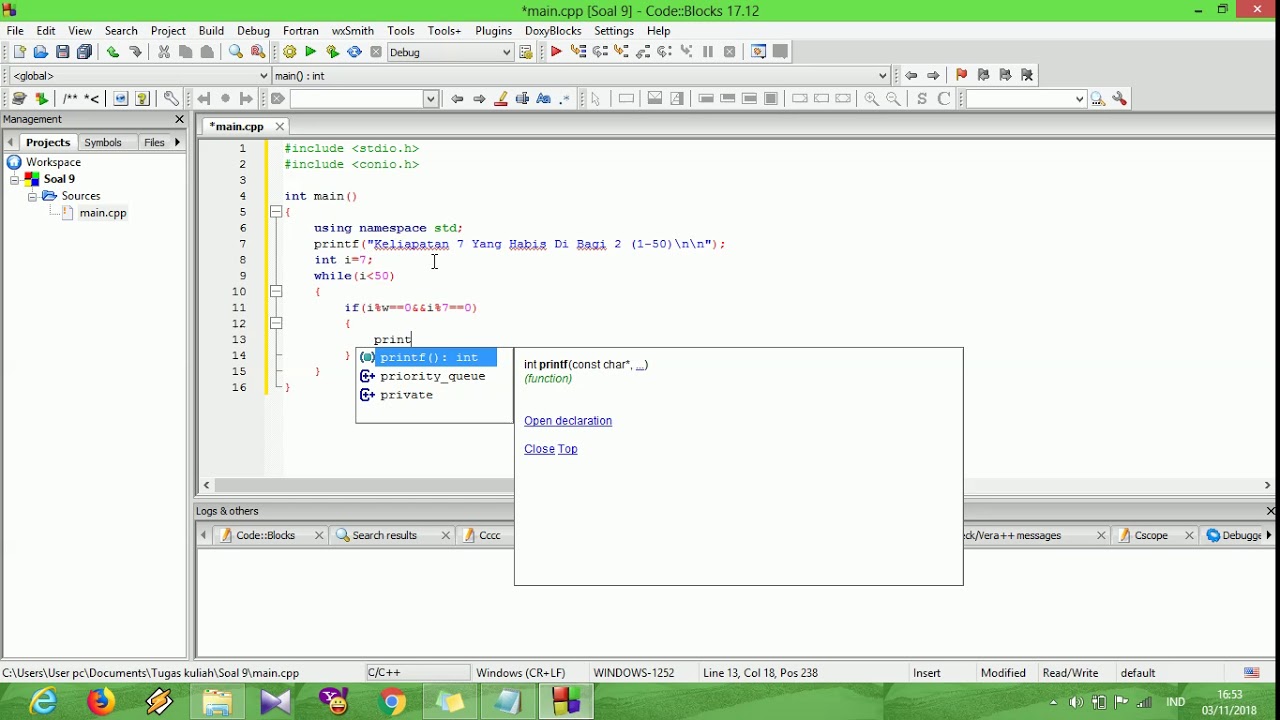Fold the code block at line 10
Viewport: 1280px width, 720px height.
(x=276, y=292)
